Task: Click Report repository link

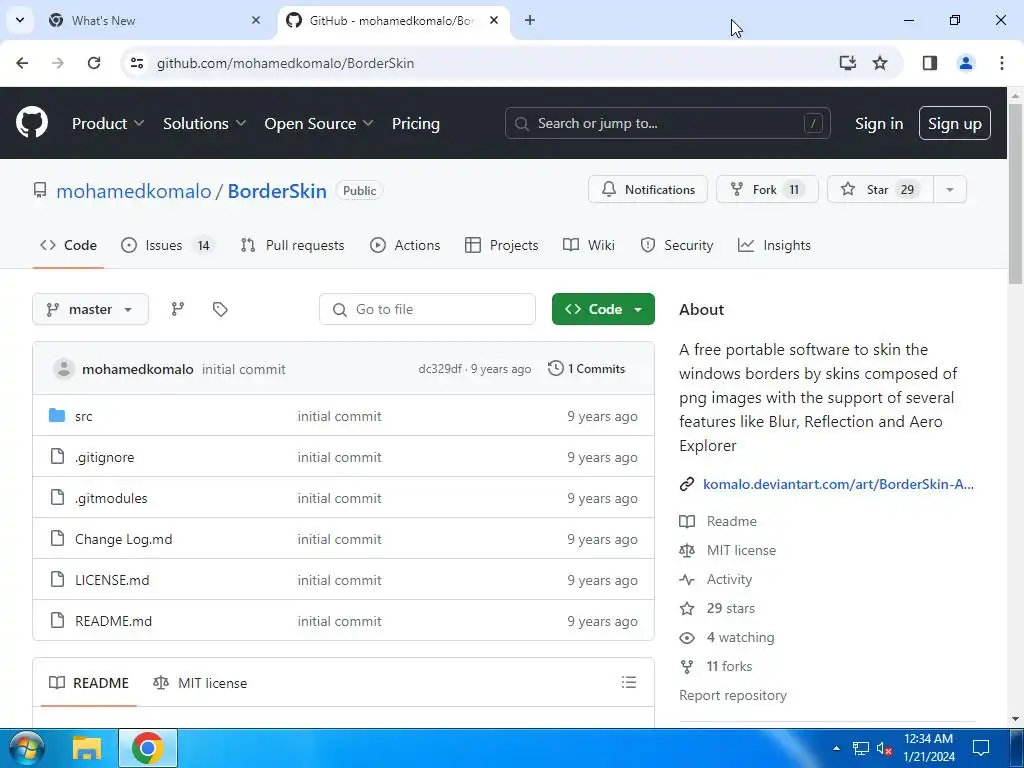Action: click(733, 695)
